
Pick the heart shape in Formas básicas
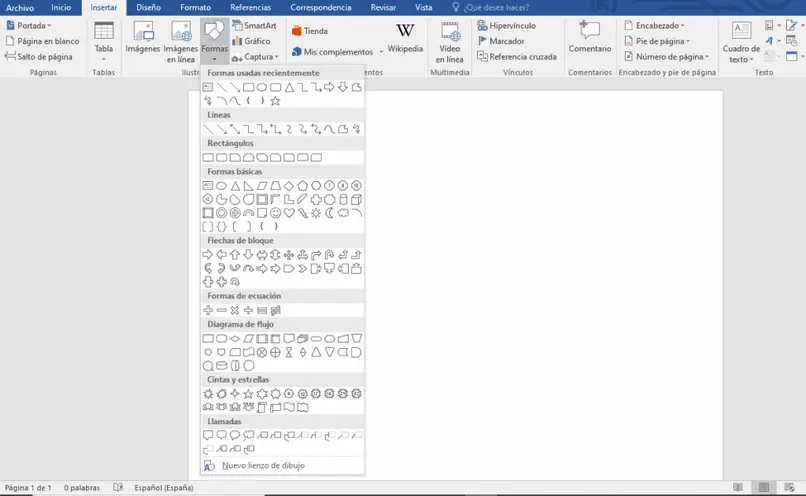pyautogui.click(x=289, y=213)
